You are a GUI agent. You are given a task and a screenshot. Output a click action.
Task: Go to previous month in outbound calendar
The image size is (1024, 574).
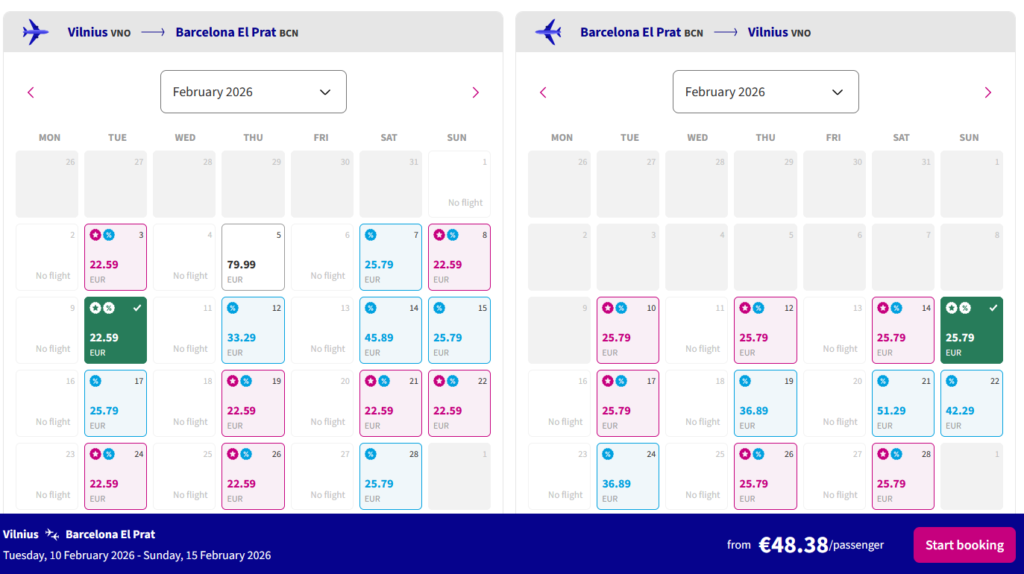(31, 92)
